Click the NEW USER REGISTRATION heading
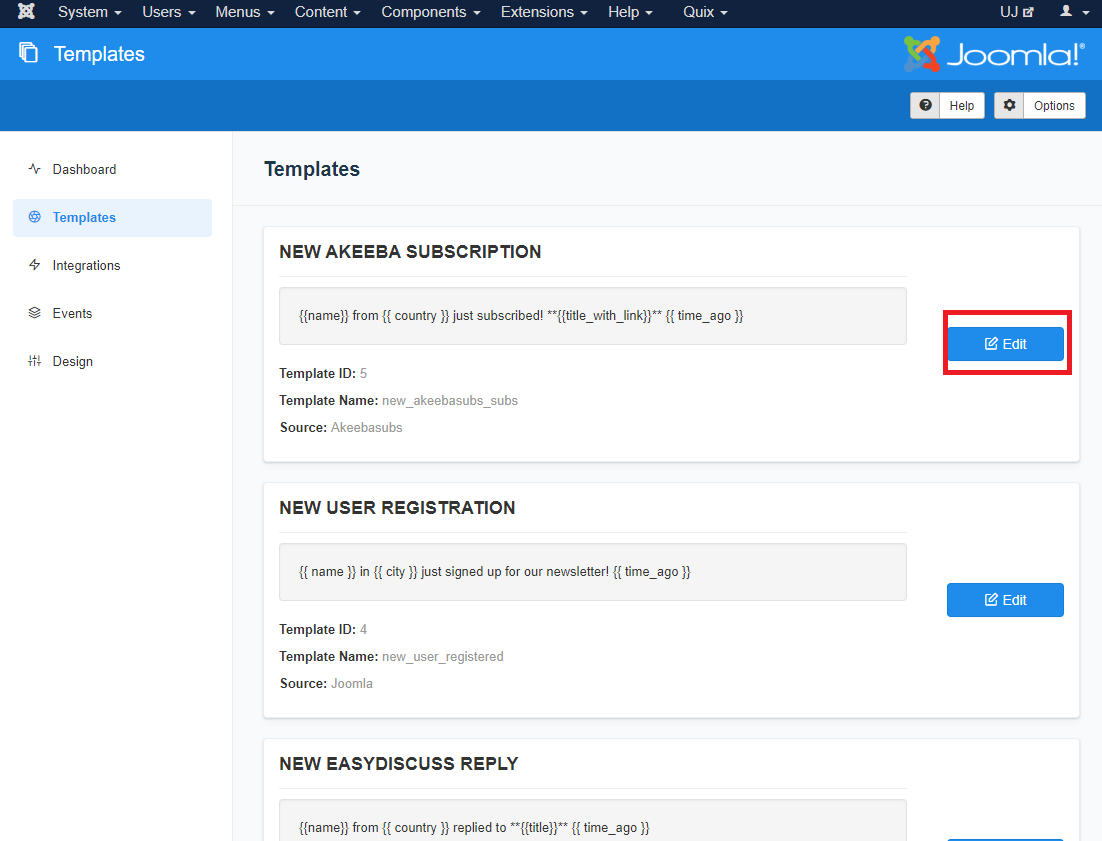Image resolution: width=1102 pixels, height=841 pixels. [397, 507]
